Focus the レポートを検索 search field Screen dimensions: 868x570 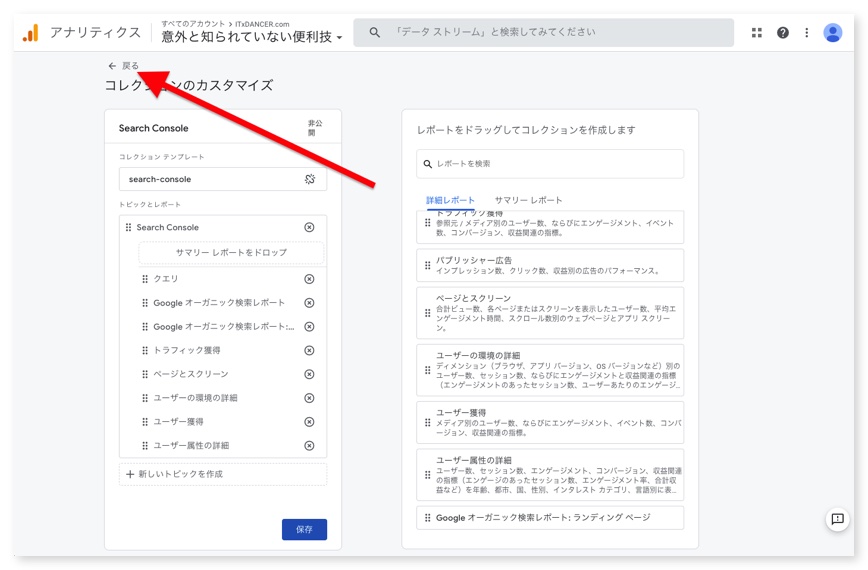tap(550, 164)
